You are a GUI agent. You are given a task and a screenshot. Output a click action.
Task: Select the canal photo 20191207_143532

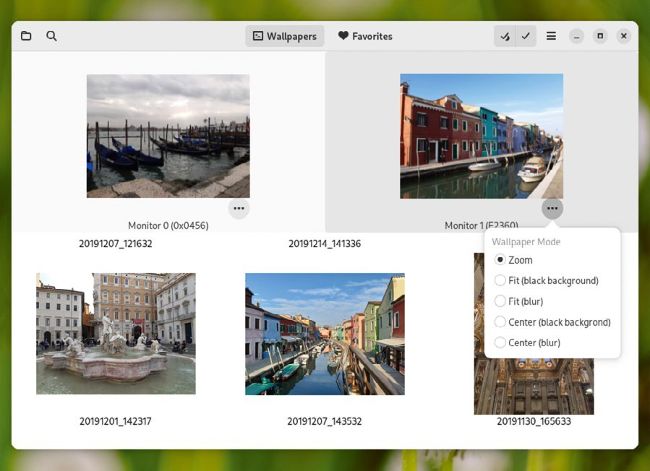click(325, 333)
